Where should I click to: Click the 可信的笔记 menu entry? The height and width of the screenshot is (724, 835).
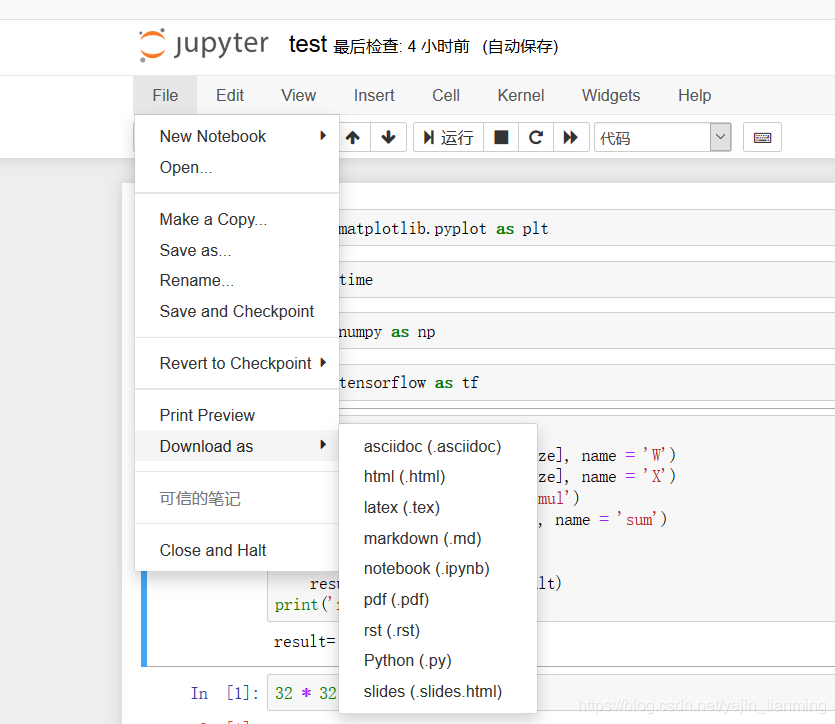pyautogui.click(x=237, y=498)
